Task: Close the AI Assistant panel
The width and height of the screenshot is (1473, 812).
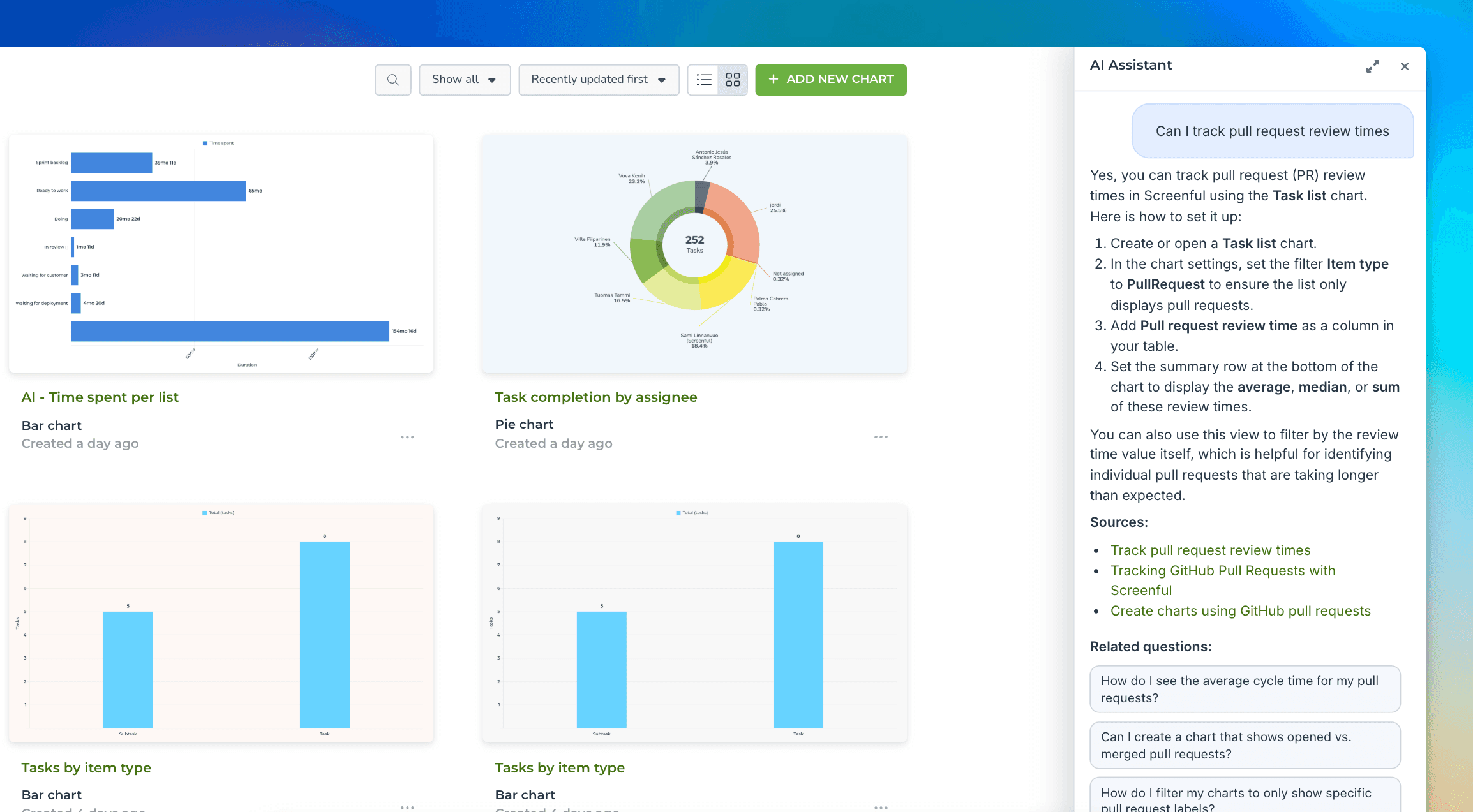Action: coord(1404,66)
